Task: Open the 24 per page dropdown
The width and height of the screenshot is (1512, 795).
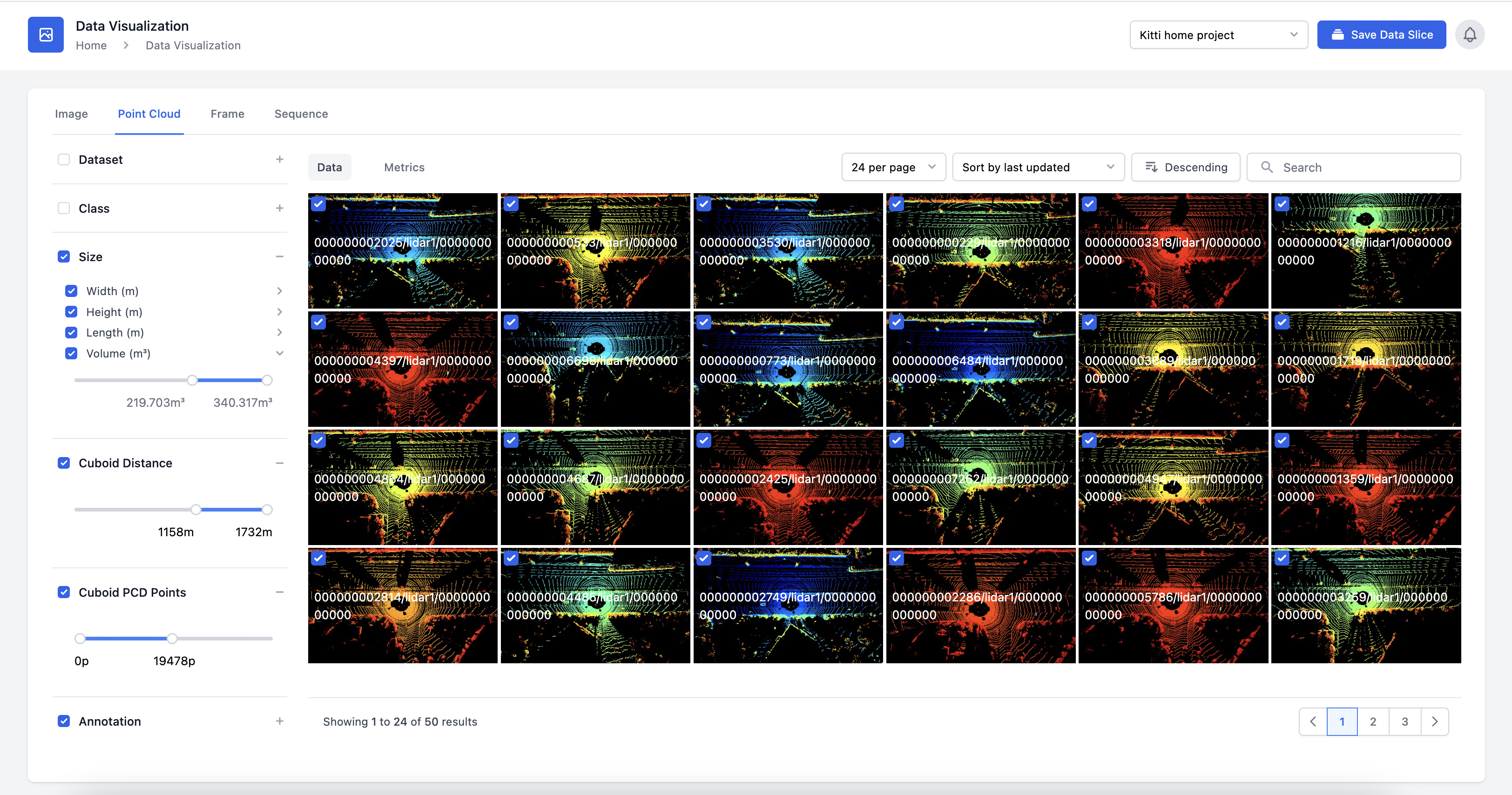Action: (x=893, y=167)
